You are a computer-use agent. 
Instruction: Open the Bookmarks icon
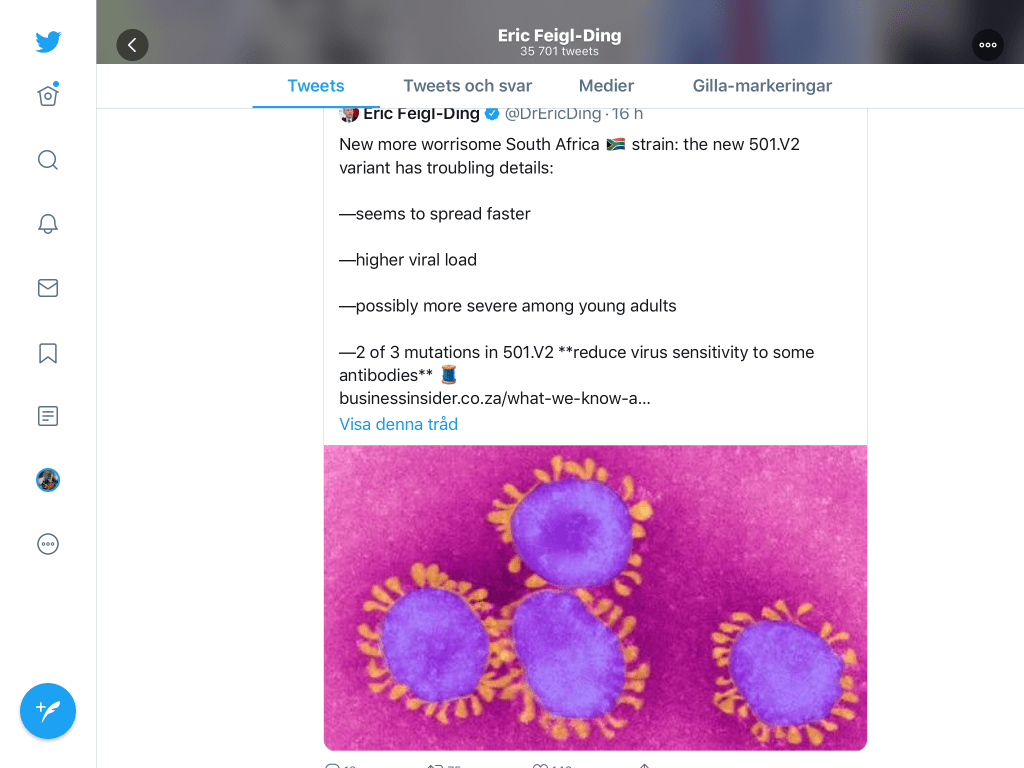coord(48,352)
